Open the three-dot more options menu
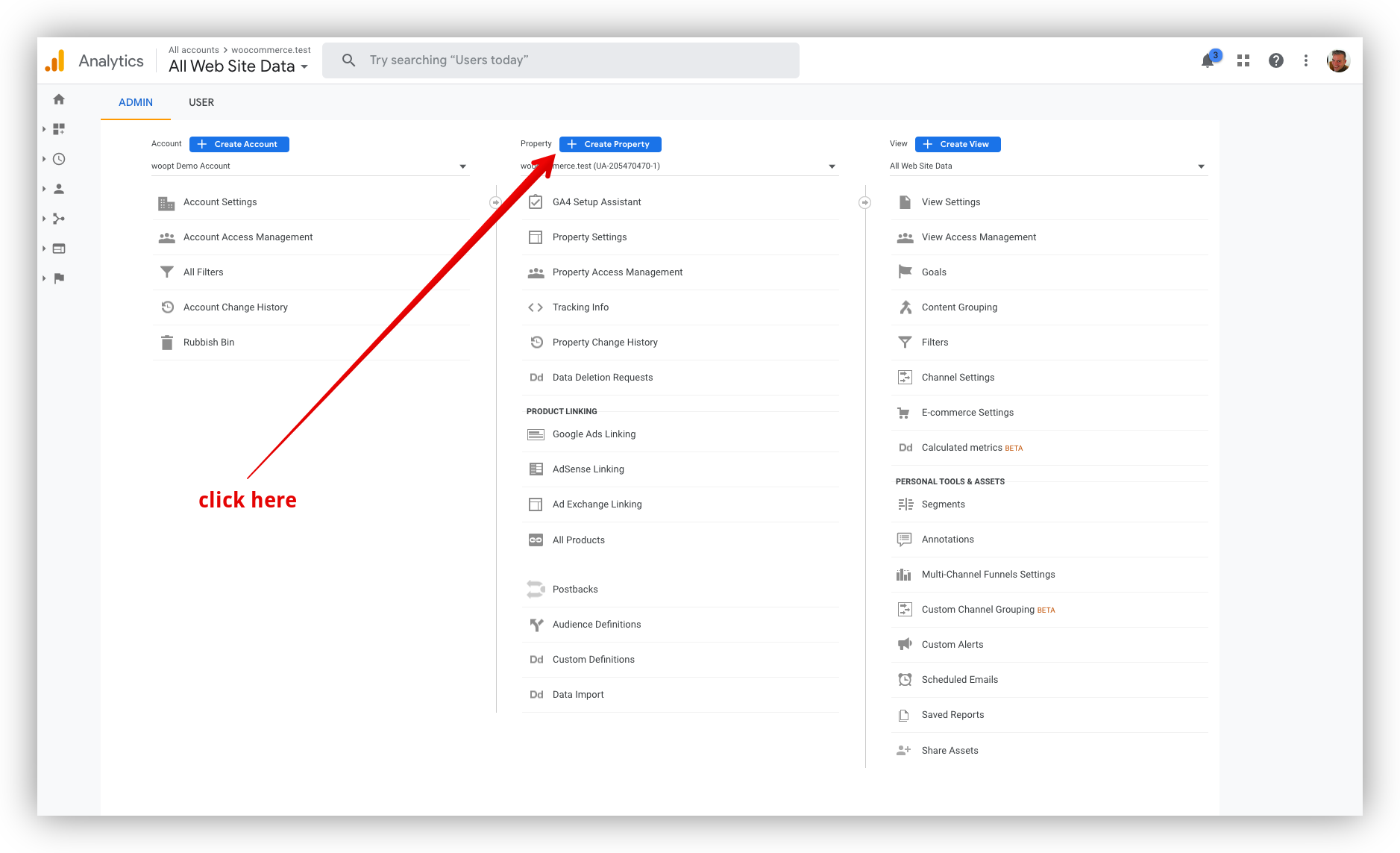Screen dimensions: 1400x853 [1306, 60]
